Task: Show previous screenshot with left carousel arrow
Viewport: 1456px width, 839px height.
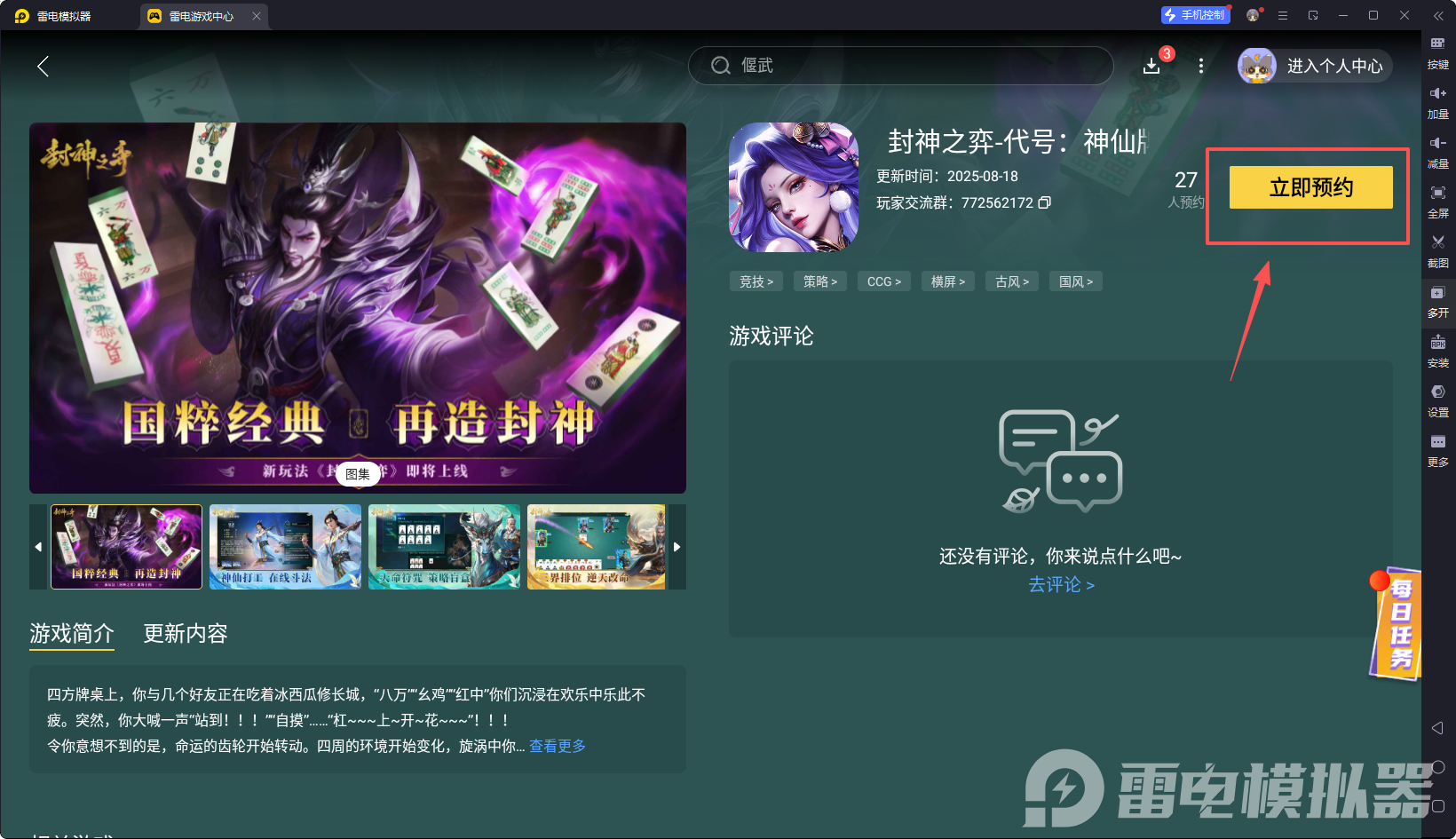Action: click(38, 547)
